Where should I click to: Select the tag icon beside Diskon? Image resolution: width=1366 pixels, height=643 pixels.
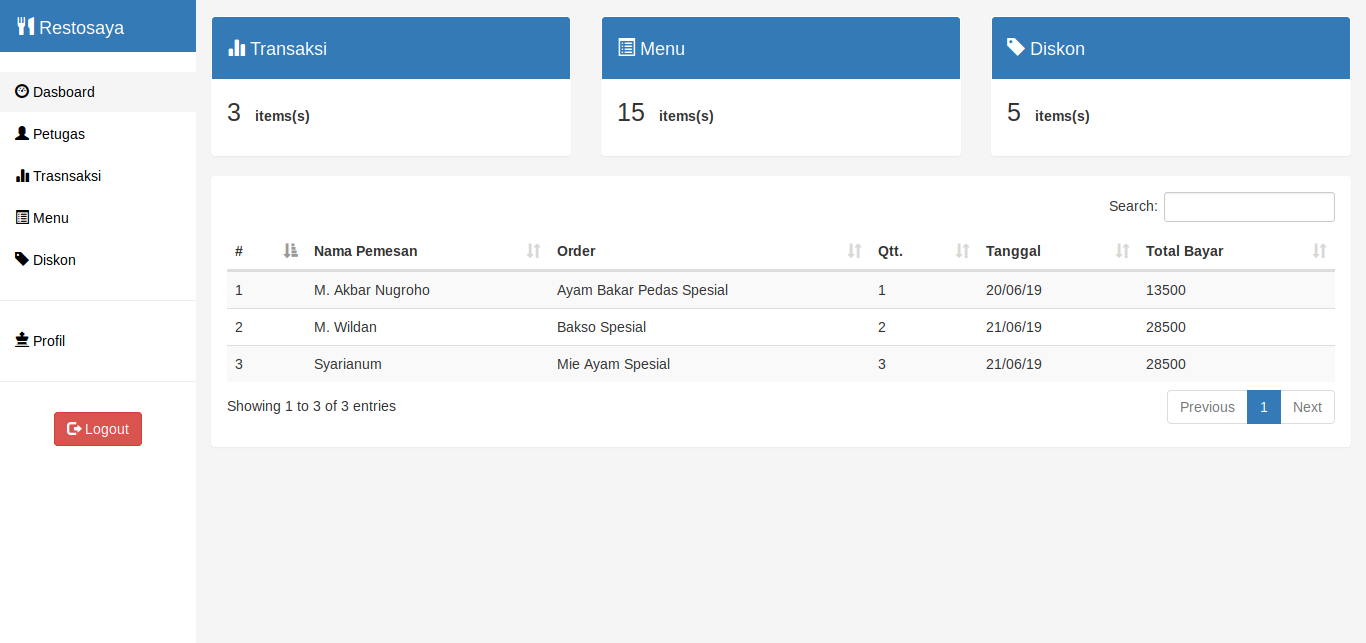[x=20, y=259]
